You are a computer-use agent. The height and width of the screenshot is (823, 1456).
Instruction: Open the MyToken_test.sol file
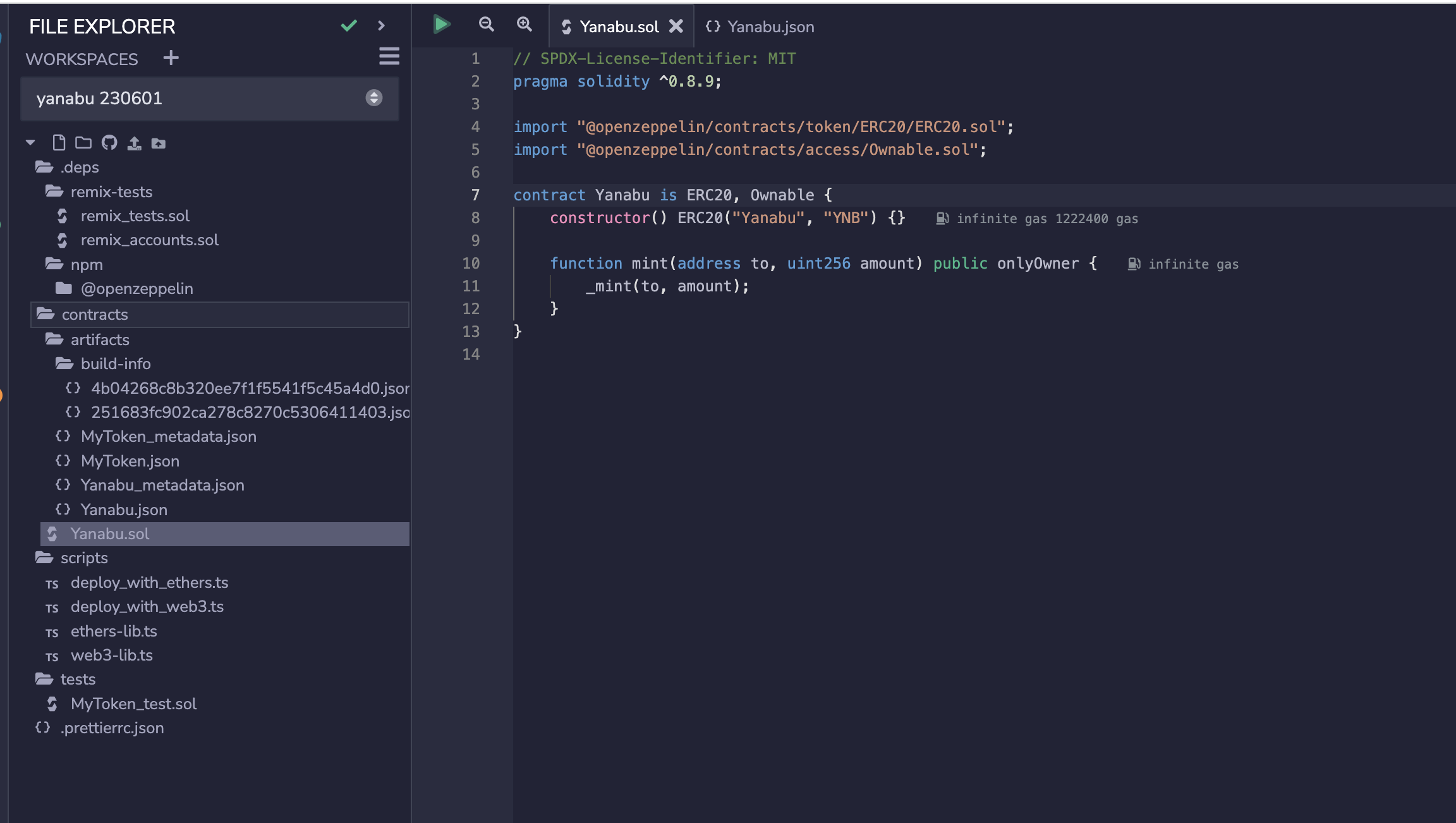pyautogui.click(x=133, y=704)
